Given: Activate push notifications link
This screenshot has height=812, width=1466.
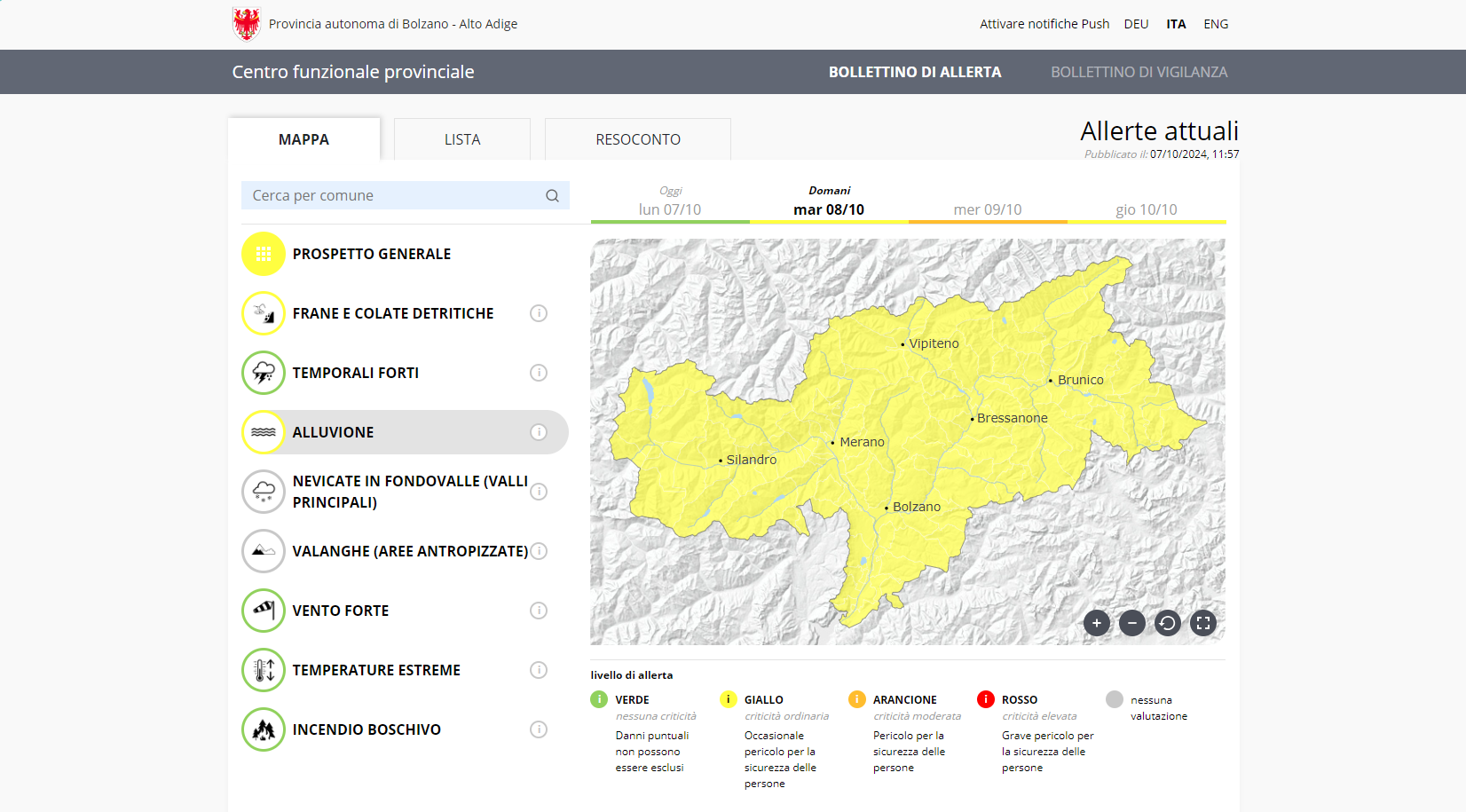Looking at the screenshot, I should click(1044, 24).
